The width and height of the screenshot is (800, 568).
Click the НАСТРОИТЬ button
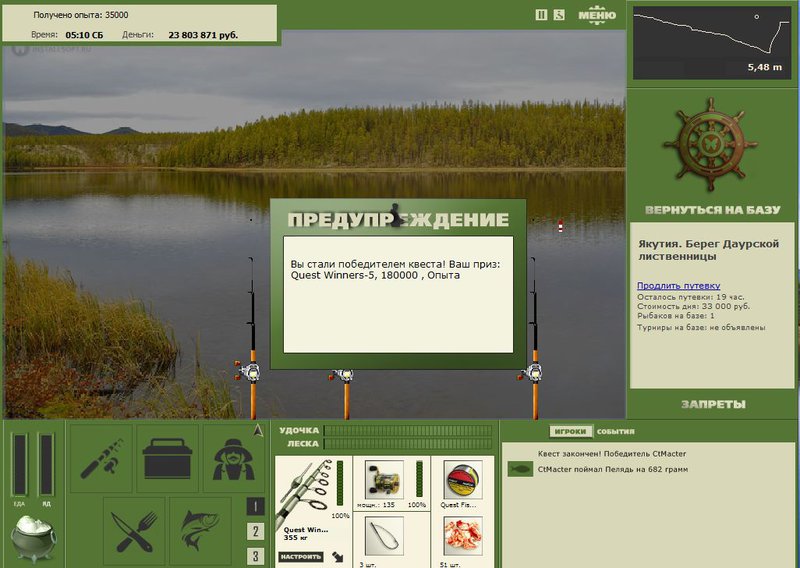click(301, 557)
